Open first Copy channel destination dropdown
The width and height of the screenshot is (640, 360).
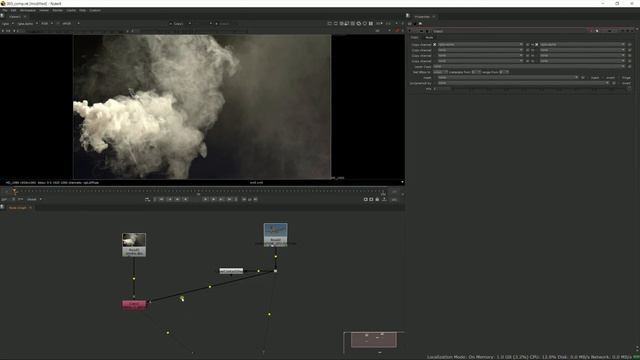582,44
